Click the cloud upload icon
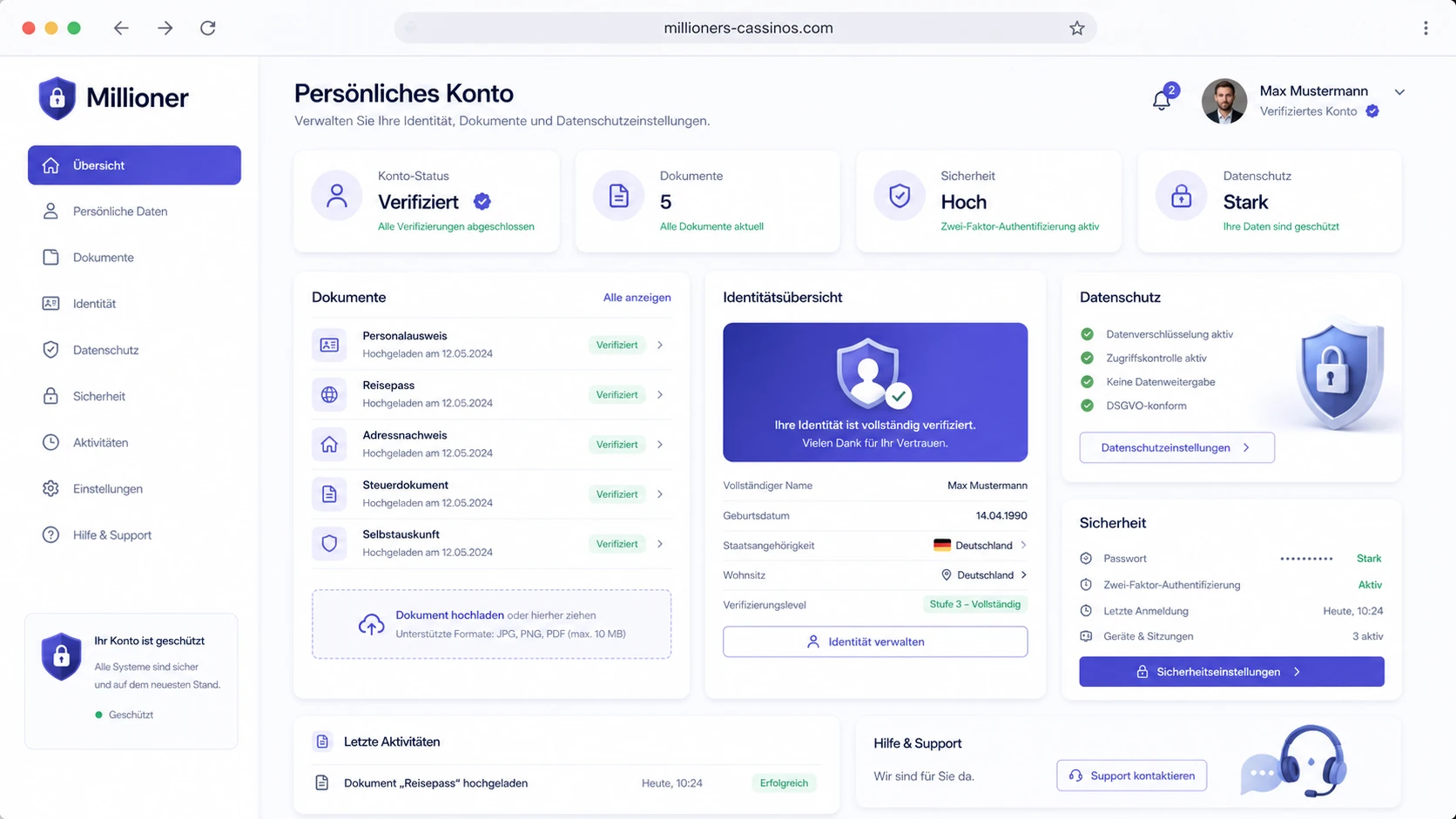This screenshot has height=819, width=1456. tap(371, 624)
